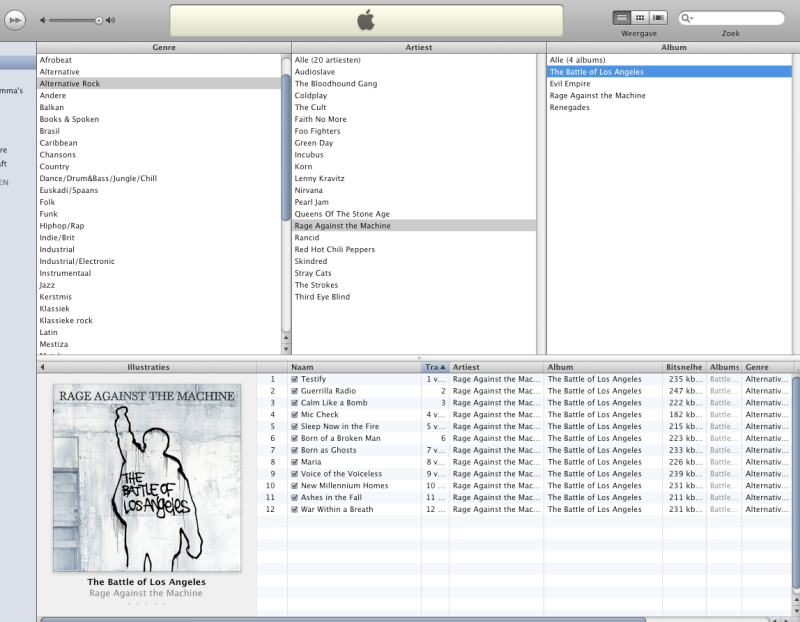Switch to list view mode
The height and width of the screenshot is (622, 800).
point(621,18)
